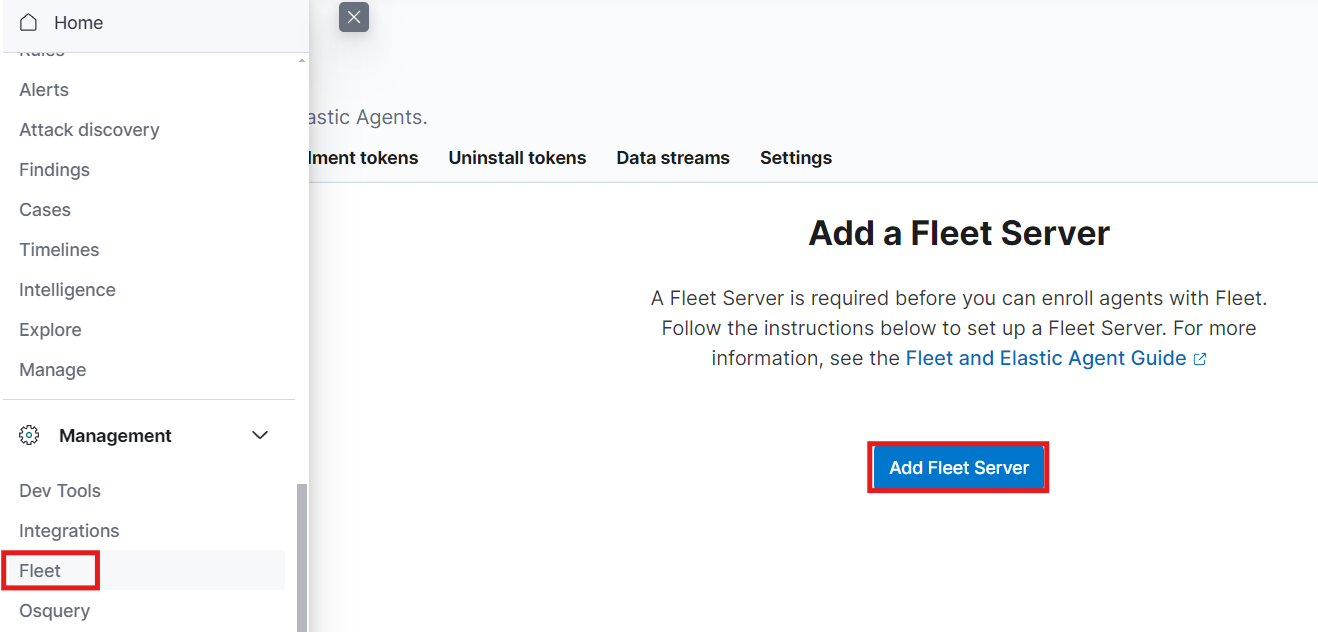Screen dimensions: 1318x632
Task: Open Integrations in the Management section
Action: click(69, 531)
